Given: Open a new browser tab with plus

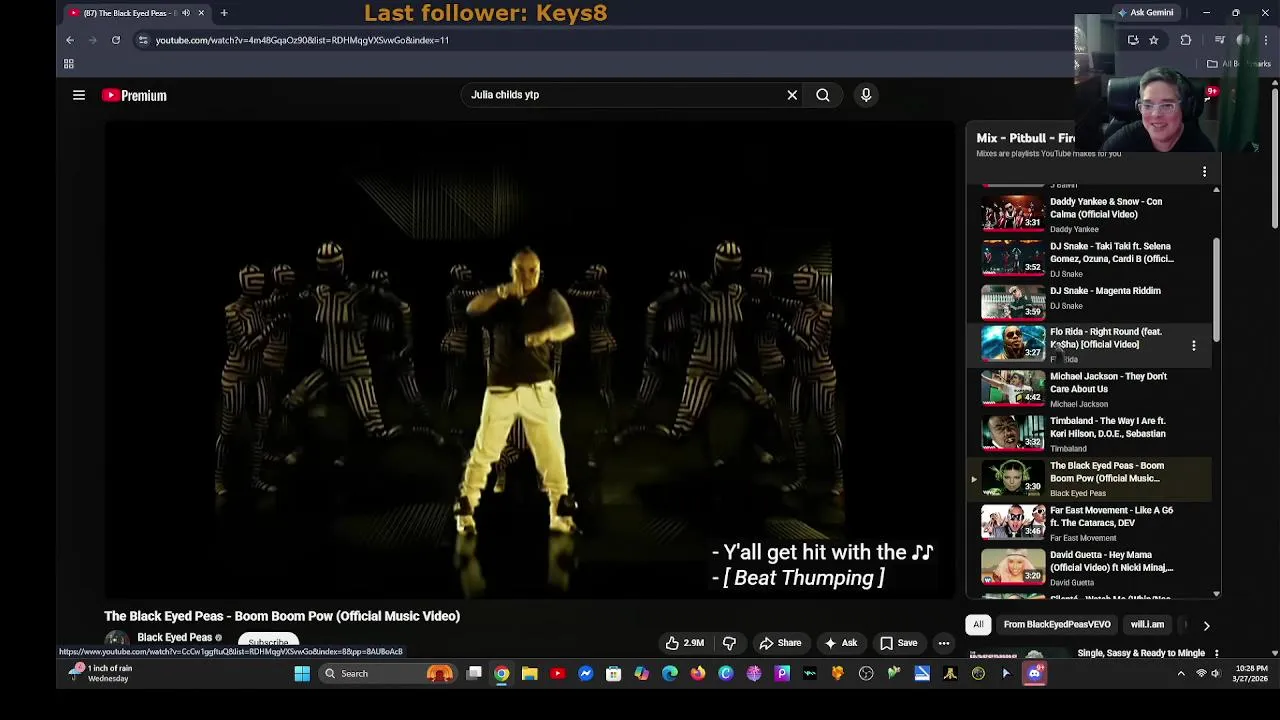Looking at the screenshot, I should click(x=224, y=13).
